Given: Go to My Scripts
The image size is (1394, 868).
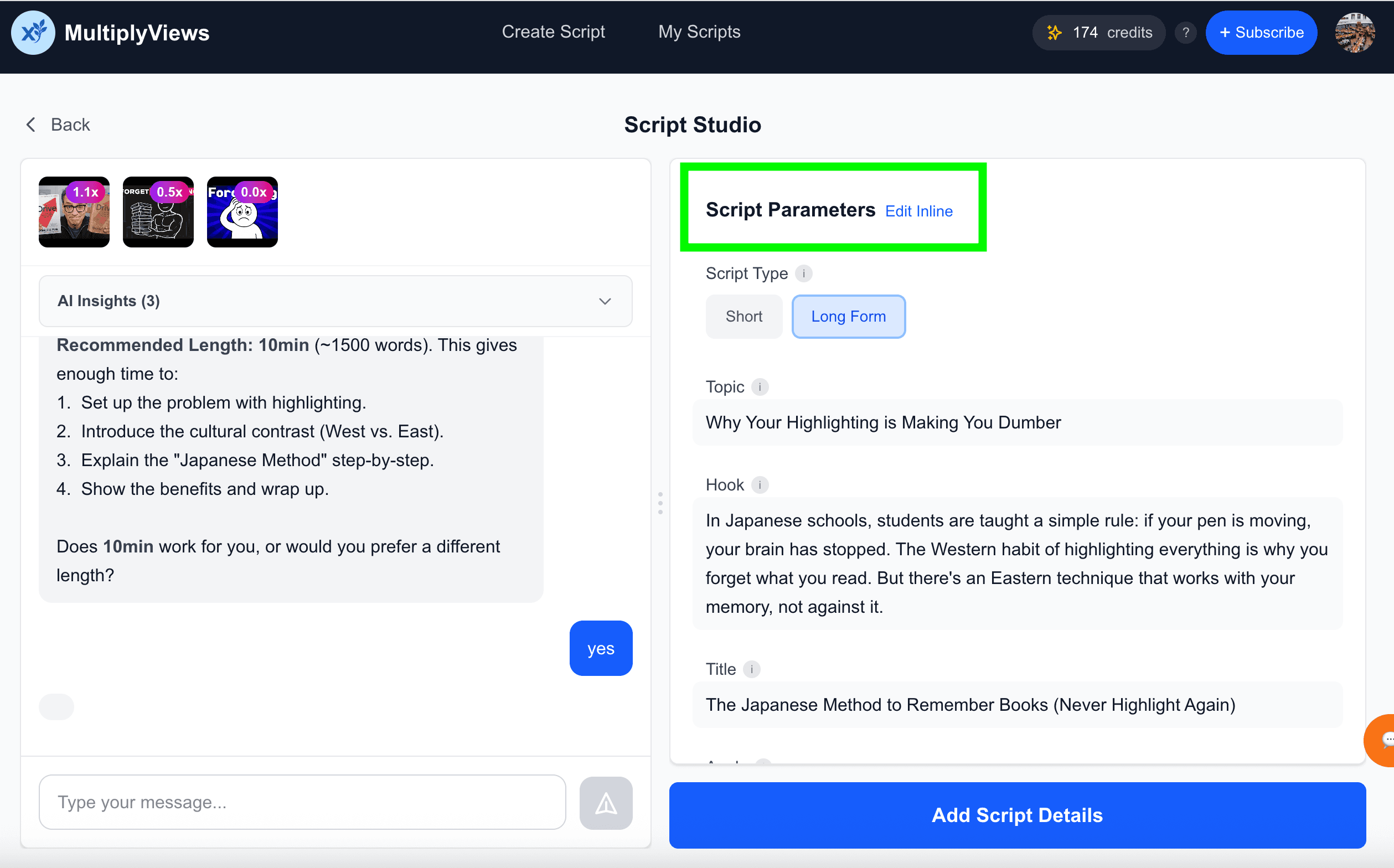Looking at the screenshot, I should click(699, 32).
